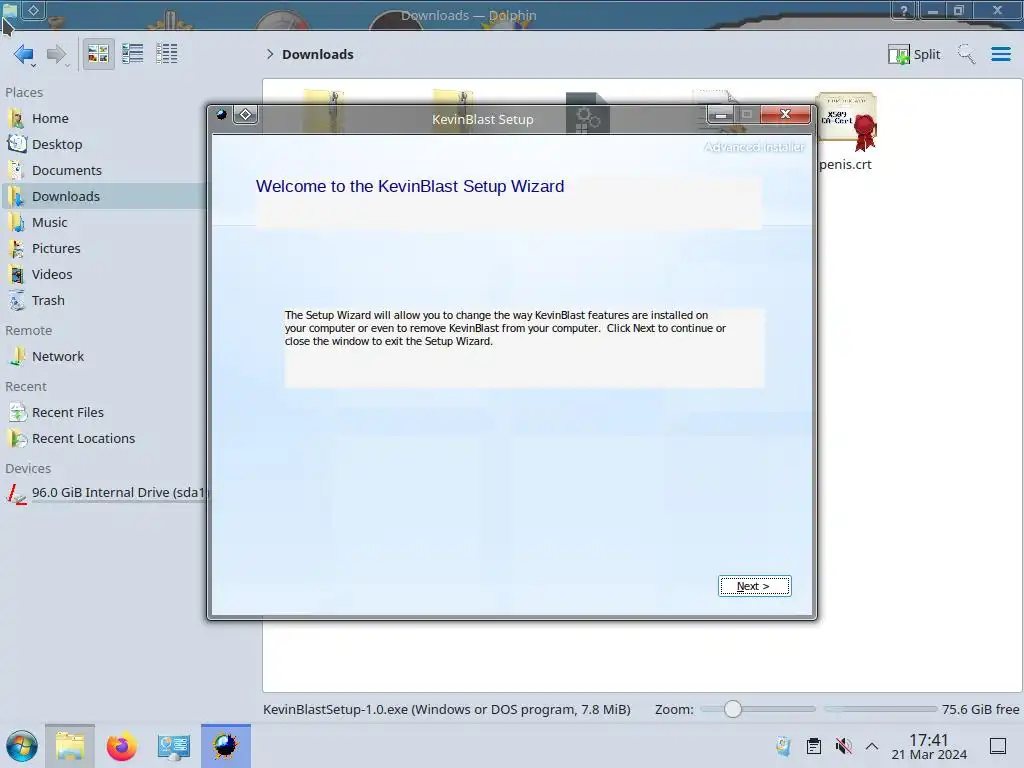The width and height of the screenshot is (1024, 768).
Task: Switch Dolphin to icons view mode
Action: point(98,54)
